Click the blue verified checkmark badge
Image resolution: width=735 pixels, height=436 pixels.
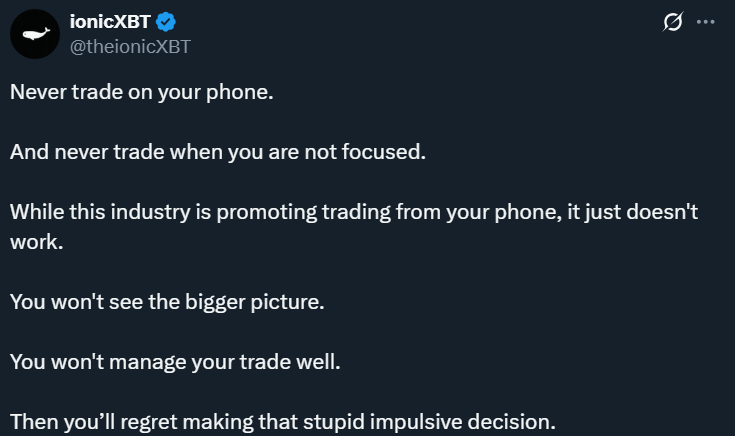point(165,22)
